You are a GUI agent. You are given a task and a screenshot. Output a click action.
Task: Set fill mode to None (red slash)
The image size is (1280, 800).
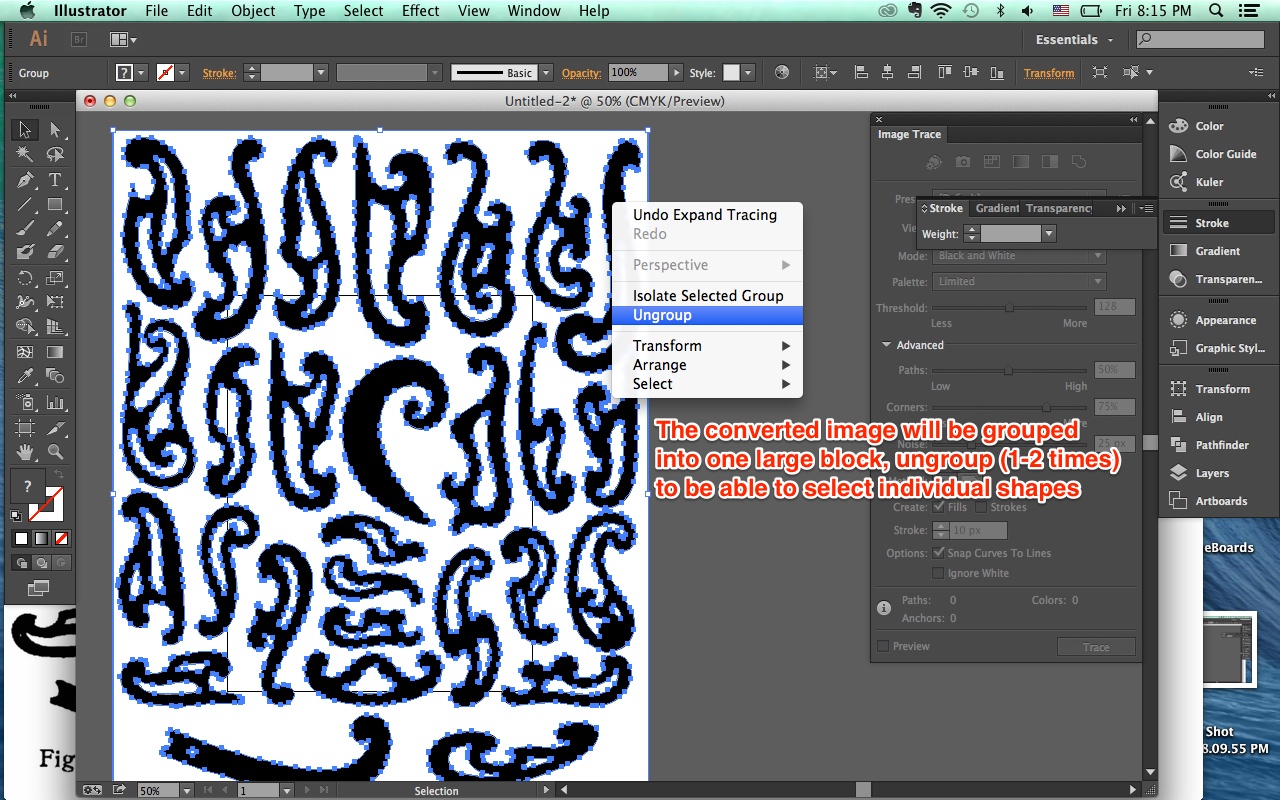click(61, 538)
